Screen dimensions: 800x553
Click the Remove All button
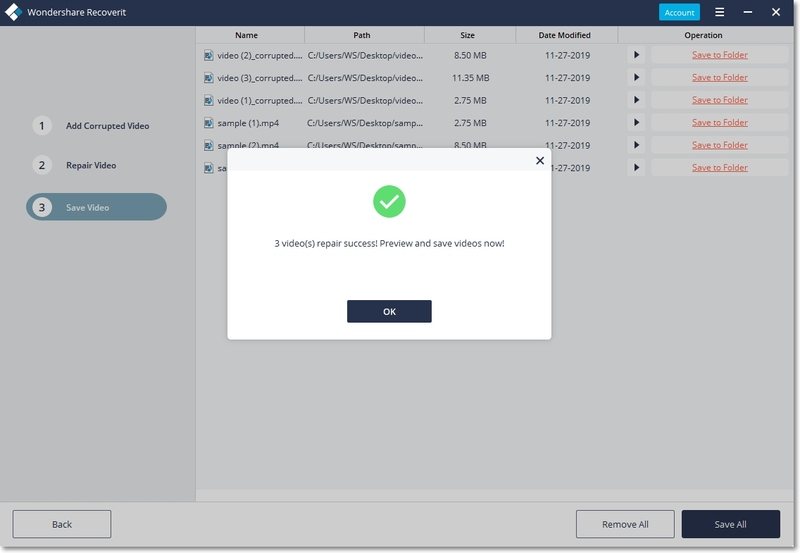(x=624, y=524)
